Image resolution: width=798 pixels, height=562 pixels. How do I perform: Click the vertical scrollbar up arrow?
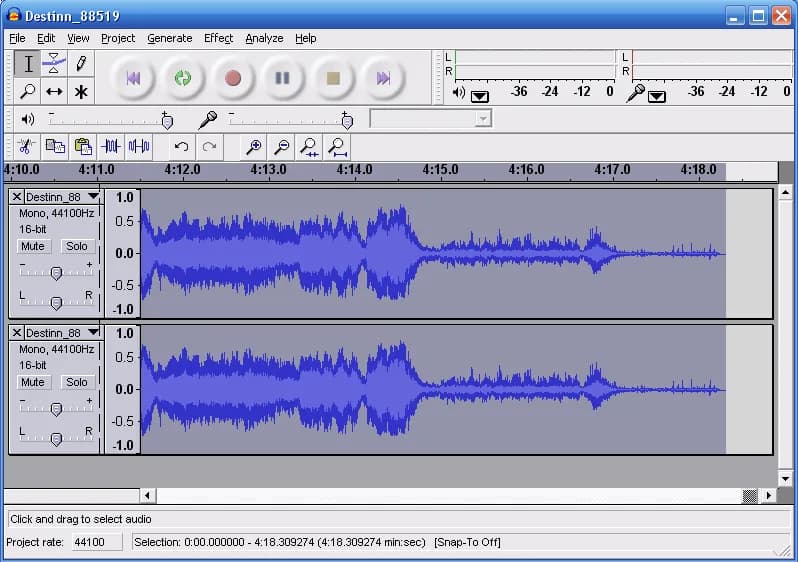[785, 192]
